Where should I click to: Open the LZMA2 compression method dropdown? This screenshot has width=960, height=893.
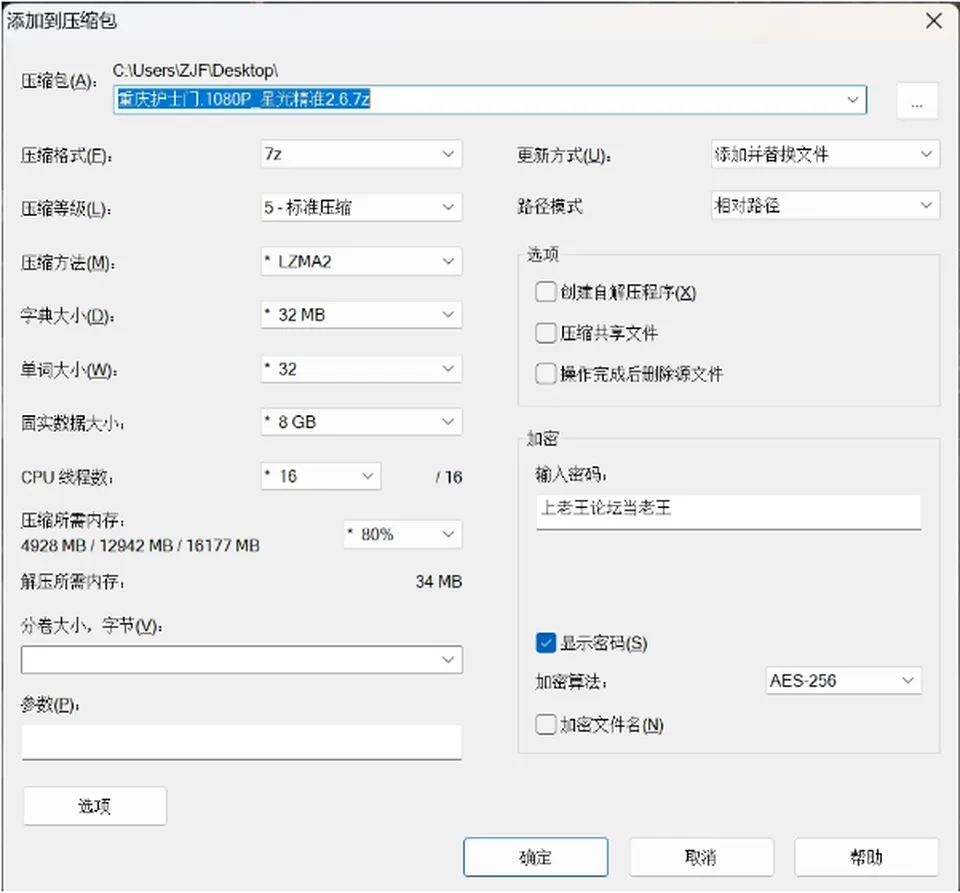click(x=361, y=261)
